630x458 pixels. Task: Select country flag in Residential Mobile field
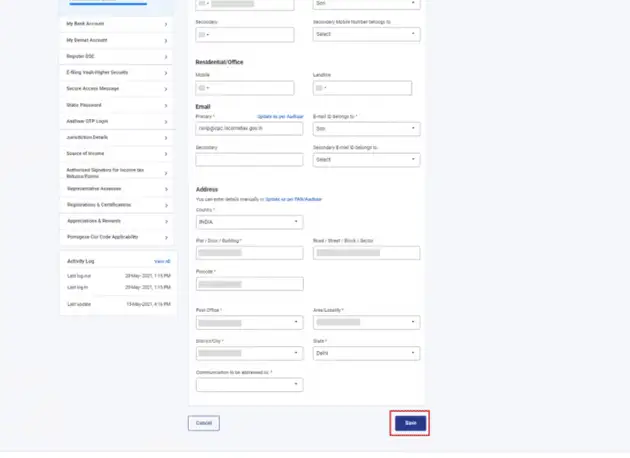point(202,88)
